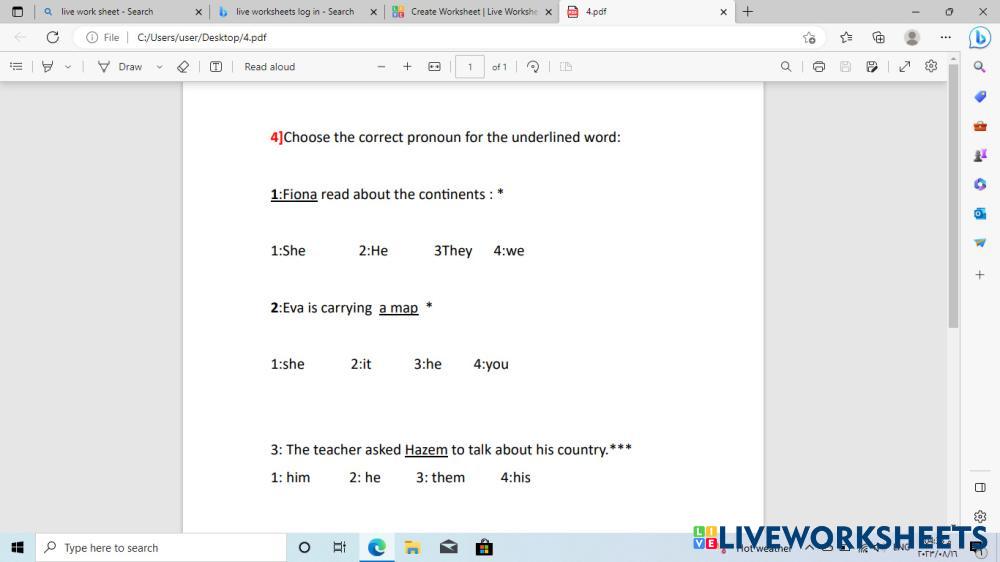Screen dimensions: 1000x562
Task: Expand the Draw options dropdown arrow
Action: pos(159,67)
